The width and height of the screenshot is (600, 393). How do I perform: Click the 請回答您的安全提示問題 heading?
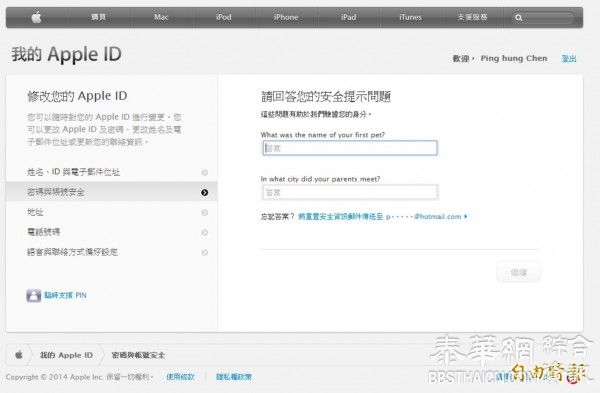point(326,96)
